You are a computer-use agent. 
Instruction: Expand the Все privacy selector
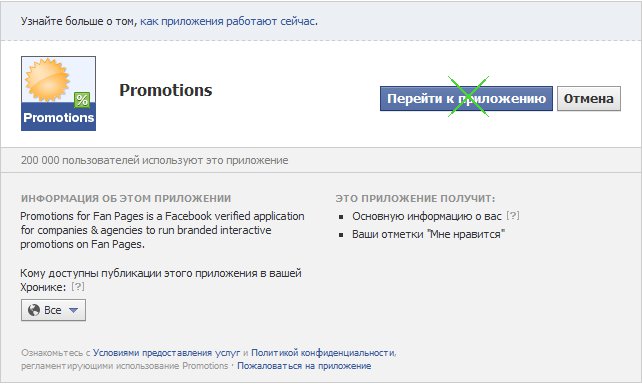[53, 310]
